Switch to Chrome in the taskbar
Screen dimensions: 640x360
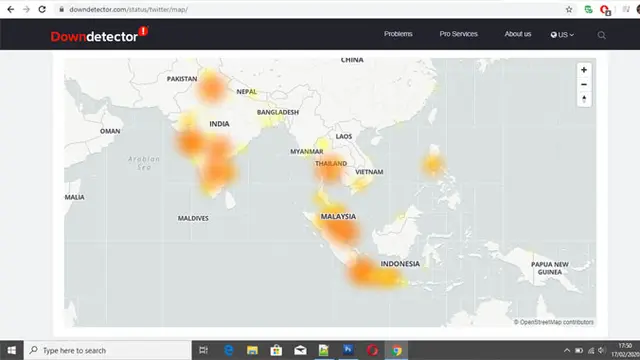tap(396, 350)
